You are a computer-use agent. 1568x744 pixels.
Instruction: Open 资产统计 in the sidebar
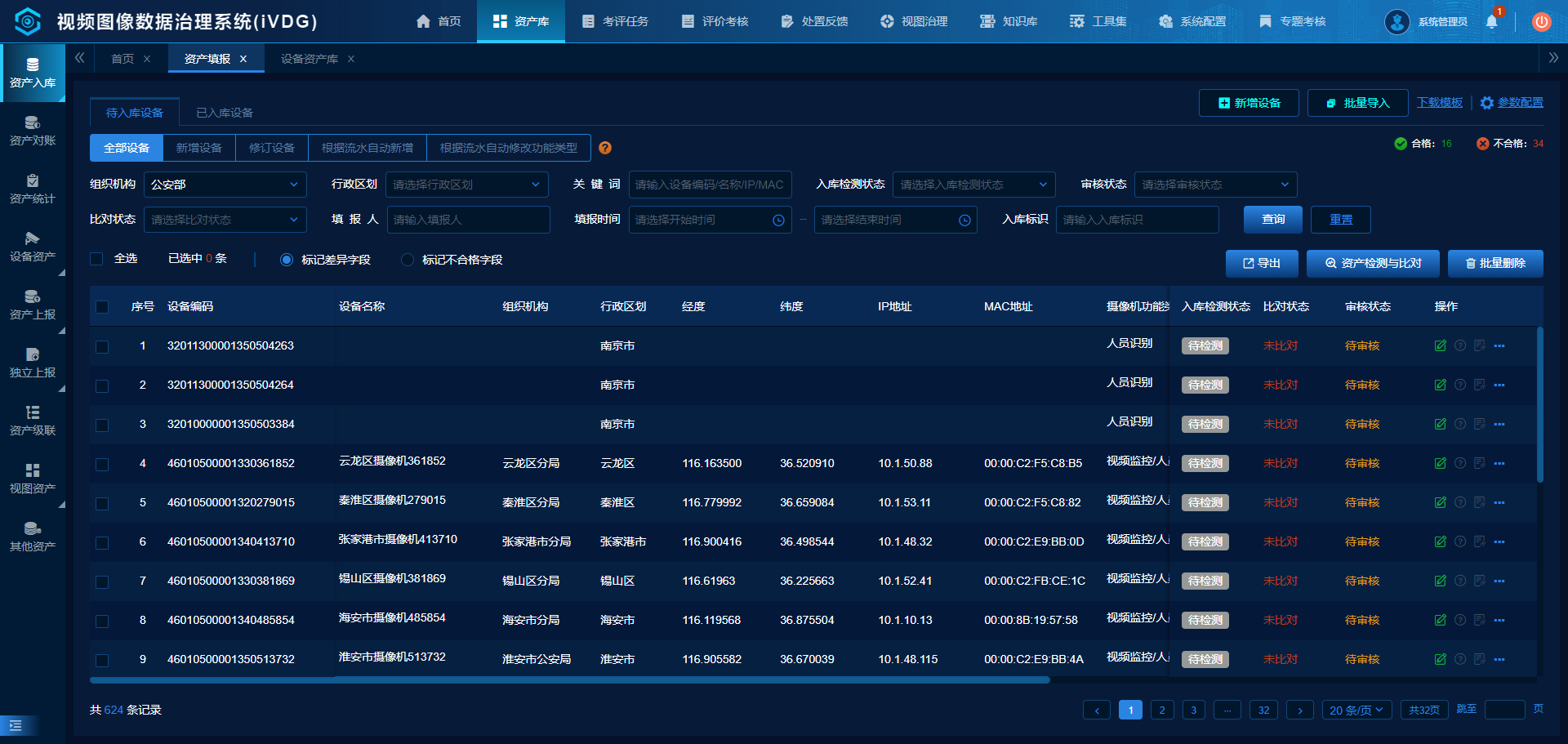pos(33,189)
